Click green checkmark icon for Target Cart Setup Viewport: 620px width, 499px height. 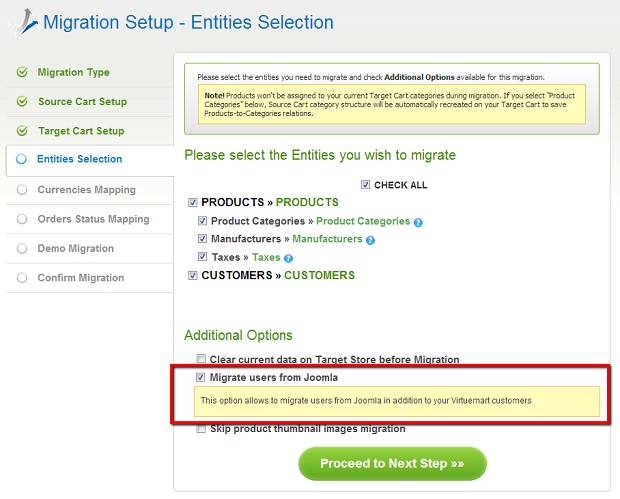coord(22,131)
